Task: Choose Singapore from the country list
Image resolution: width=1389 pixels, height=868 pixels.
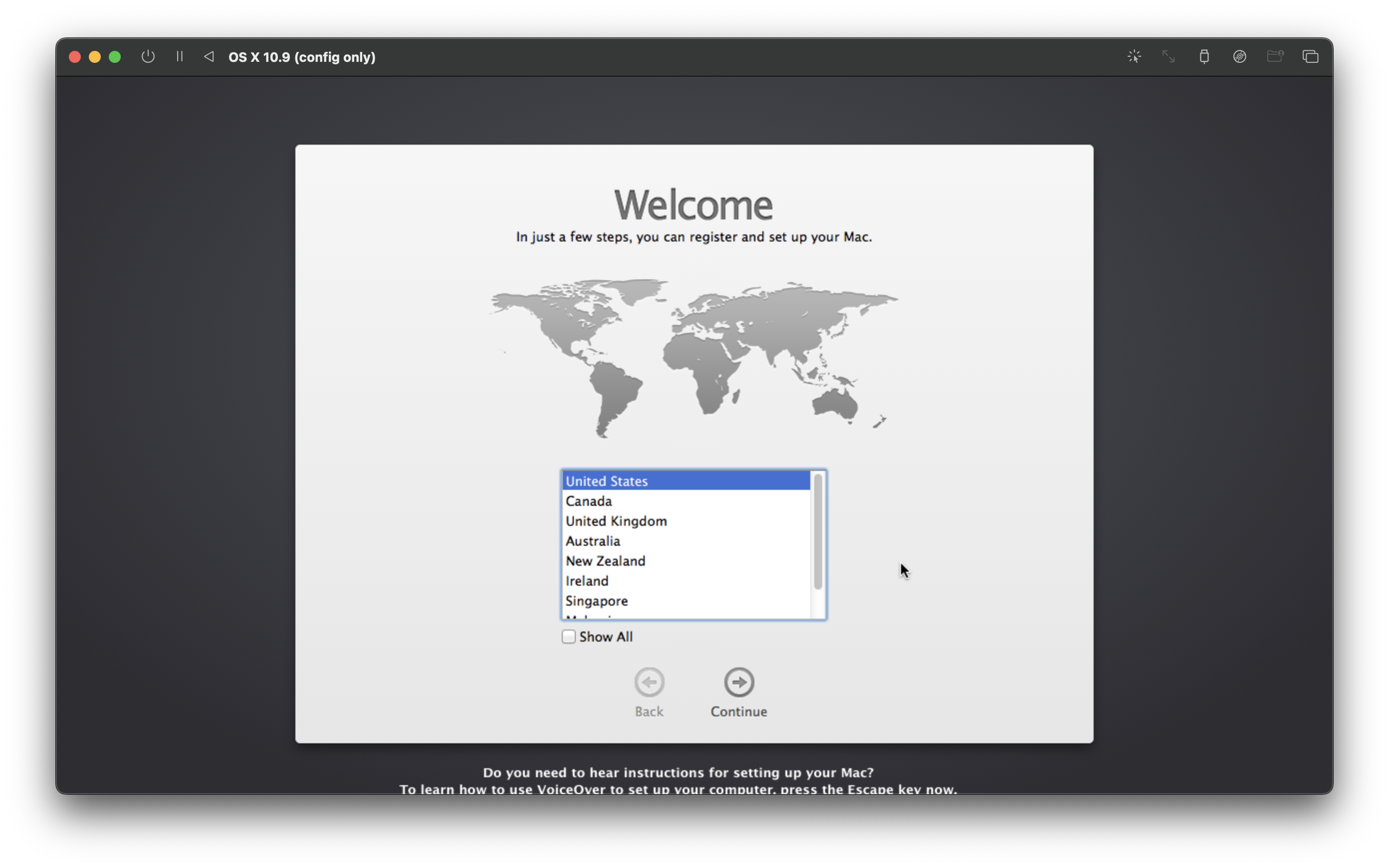Action: coord(596,601)
